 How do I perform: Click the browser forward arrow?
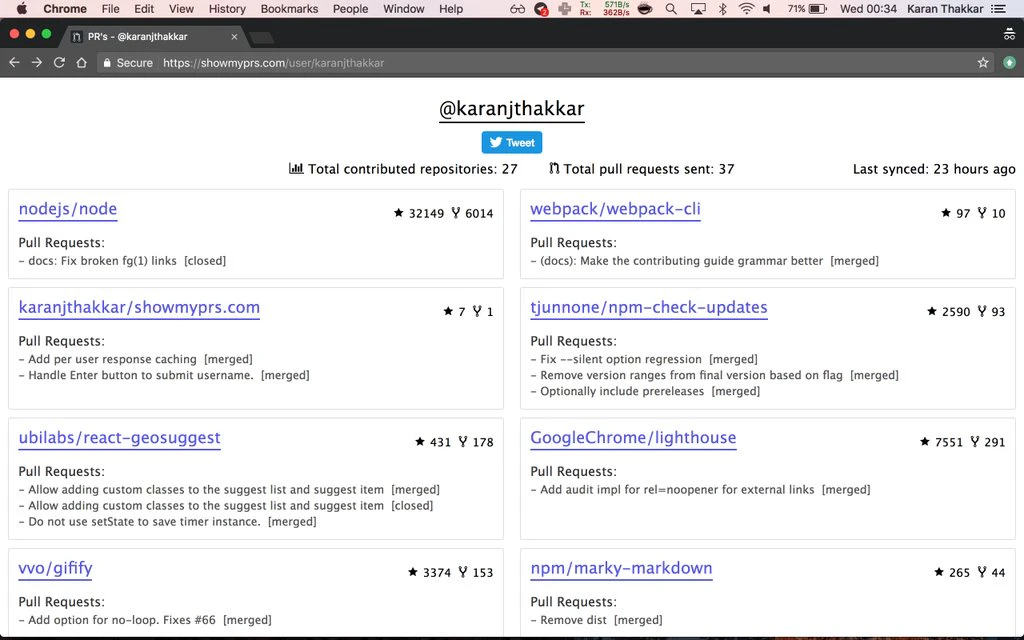click(37, 63)
